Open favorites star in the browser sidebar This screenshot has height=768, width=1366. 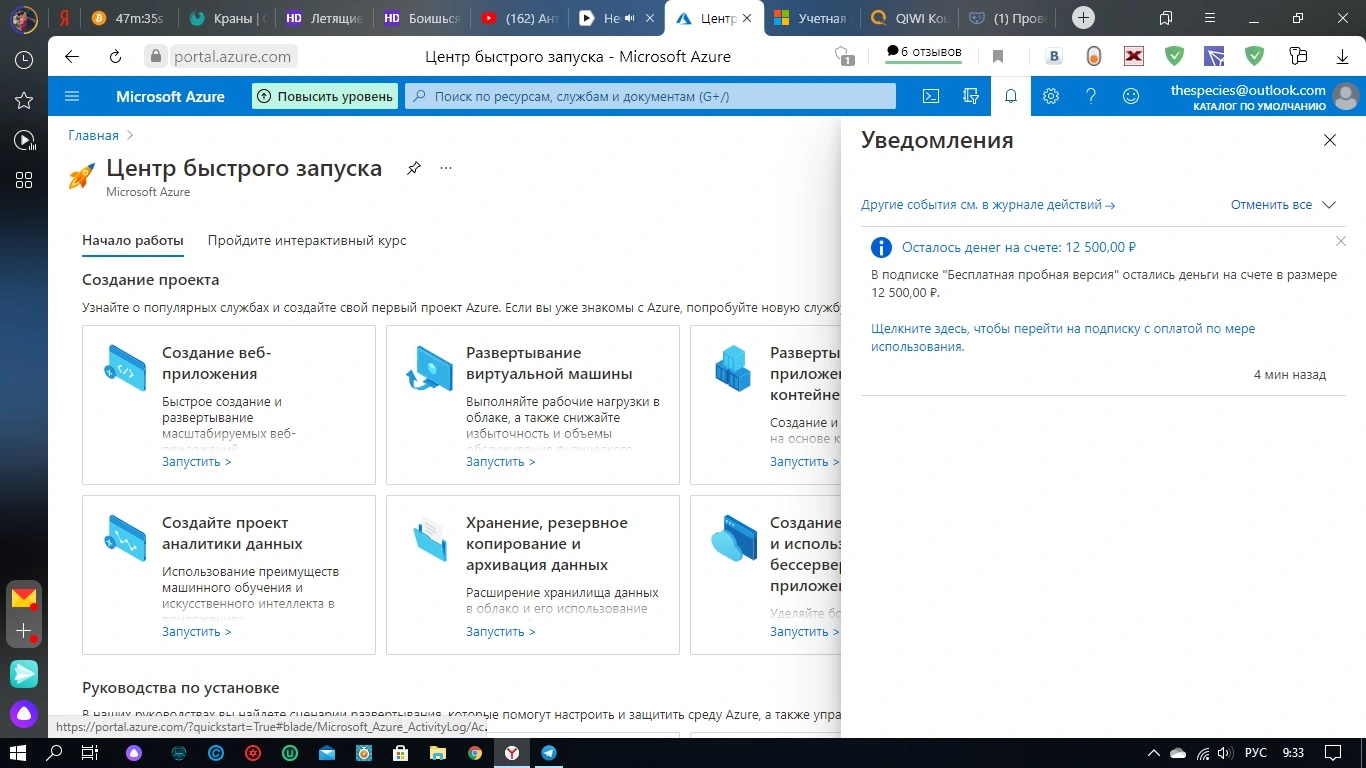pyautogui.click(x=24, y=100)
